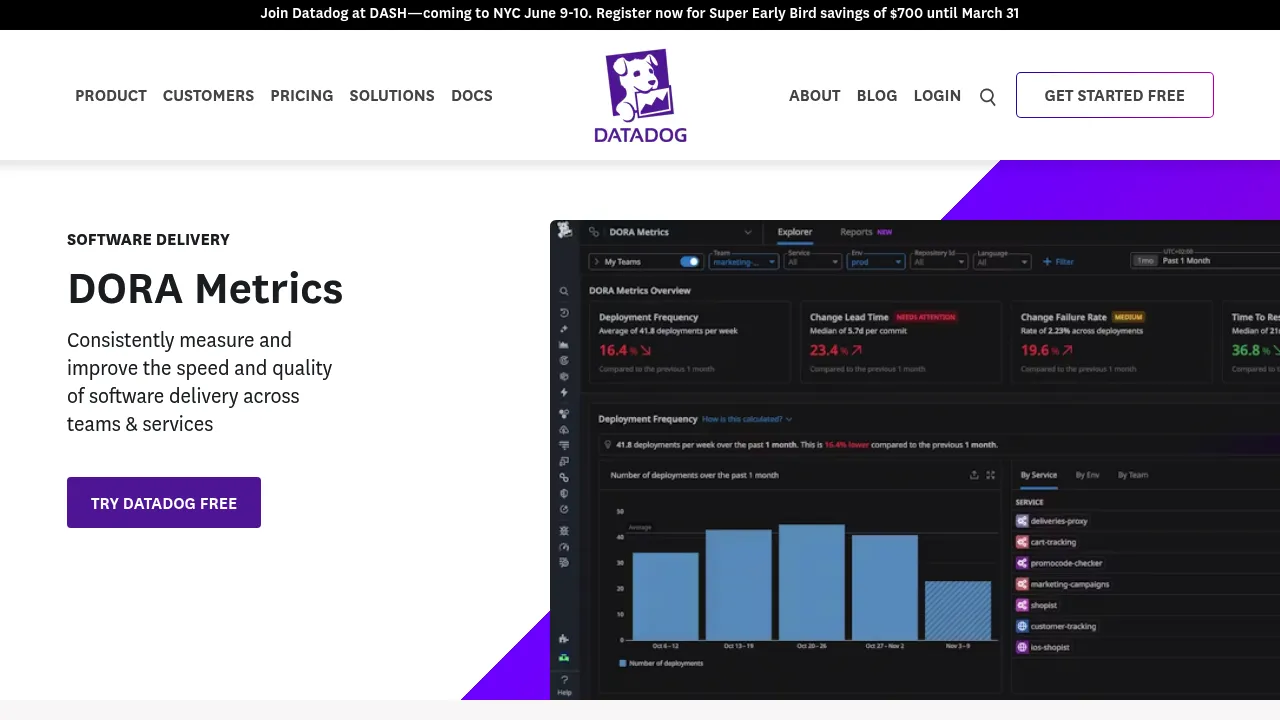1280x720 pixels.
Task: Click the customer-tracking globe icon
Action: pyautogui.click(x=1022, y=626)
